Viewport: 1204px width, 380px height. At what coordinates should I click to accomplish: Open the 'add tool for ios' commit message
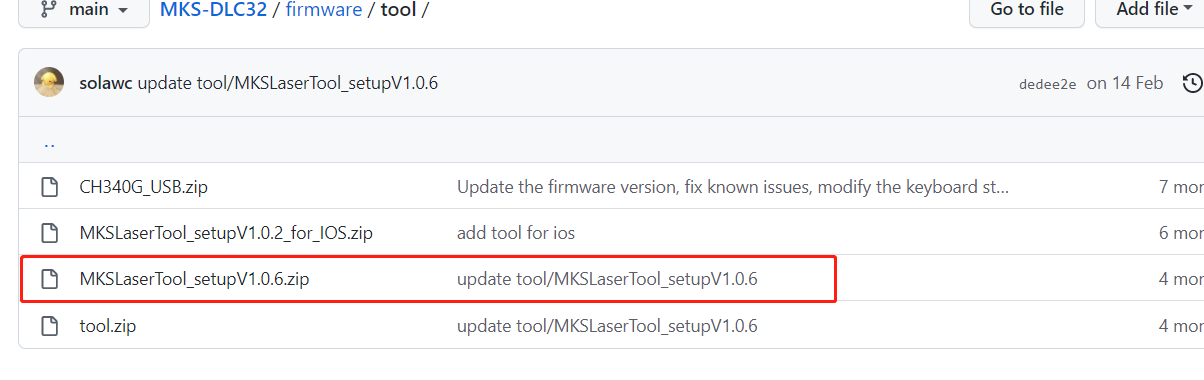(516, 233)
